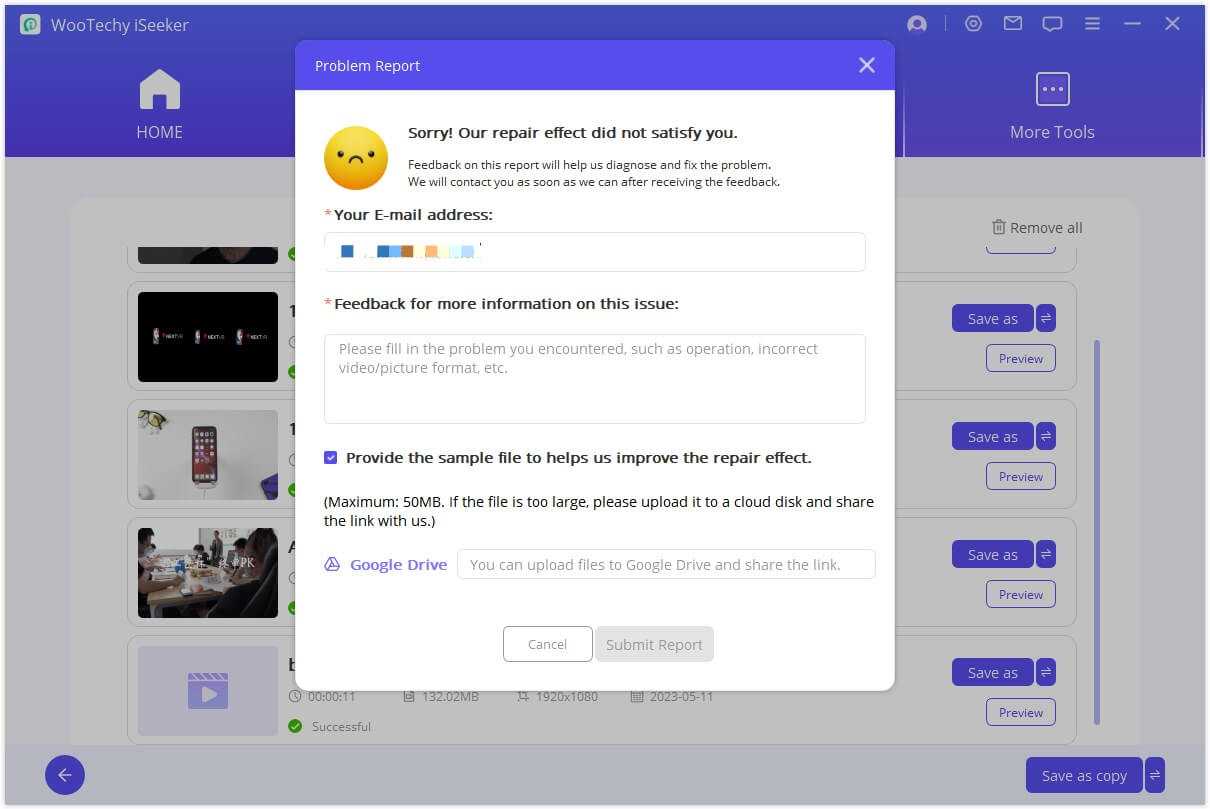Close the Problem Report dialog
Image resolution: width=1210 pixels, height=809 pixels.
tap(866, 65)
